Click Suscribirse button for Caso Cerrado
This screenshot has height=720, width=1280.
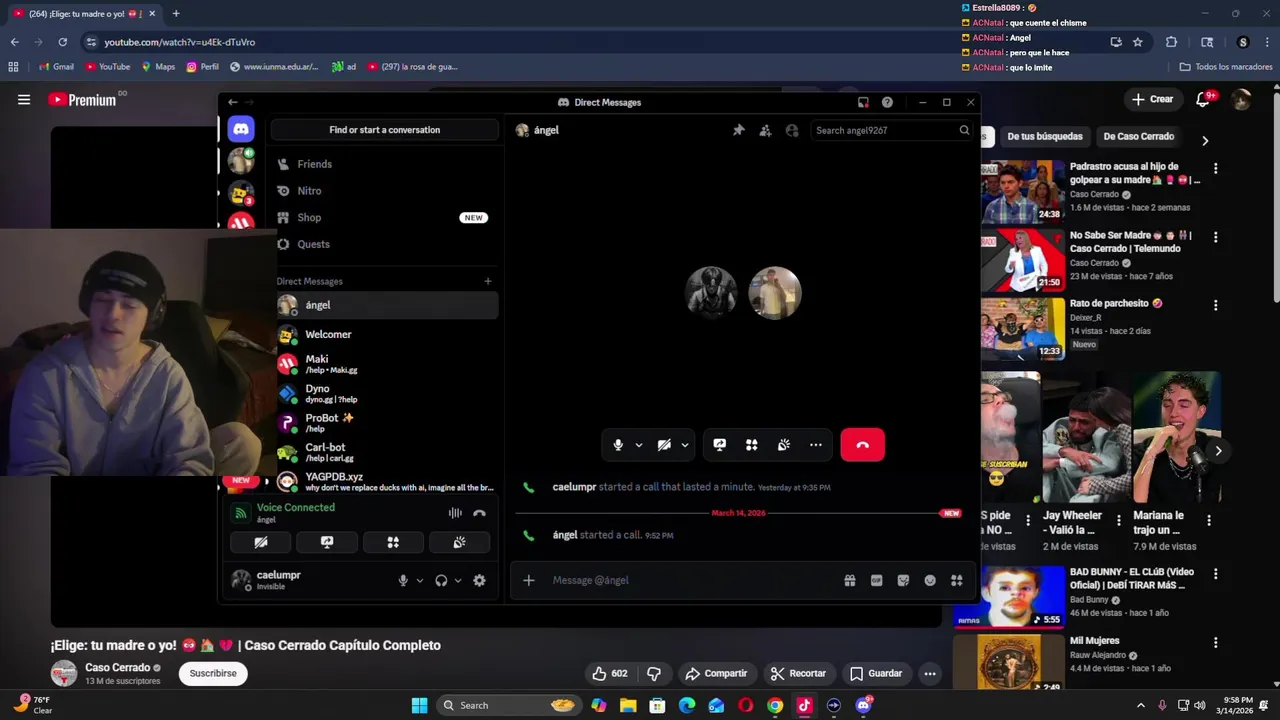coord(213,673)
